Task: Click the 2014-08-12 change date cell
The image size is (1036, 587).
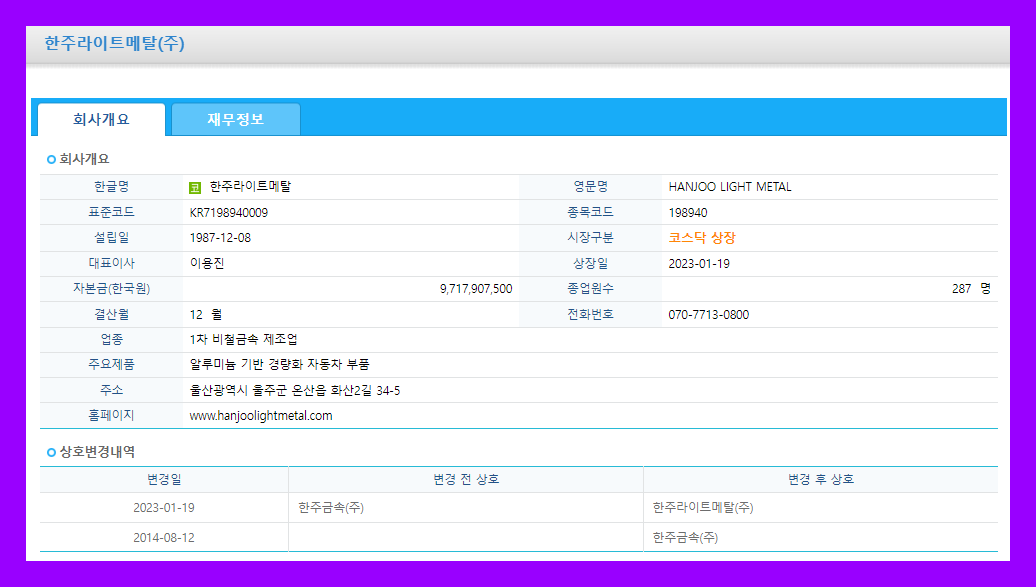Action: [164, 538]
